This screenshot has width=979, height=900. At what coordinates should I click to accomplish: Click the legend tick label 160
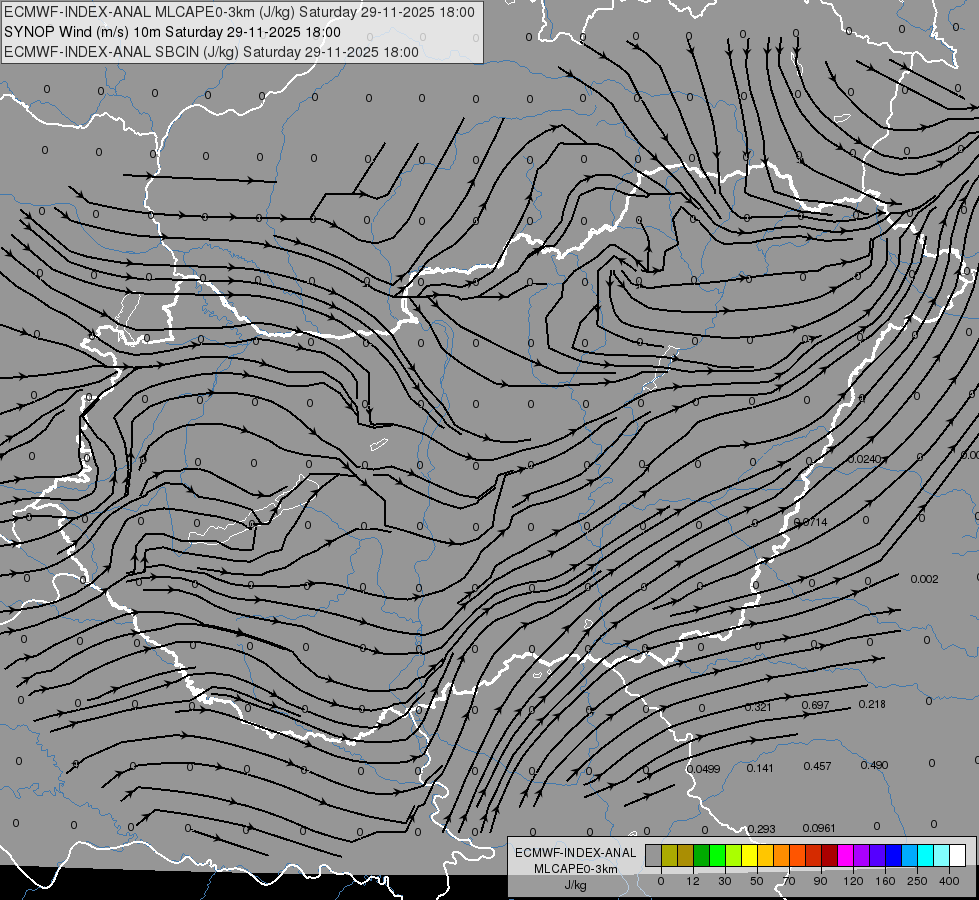[885, 881]
